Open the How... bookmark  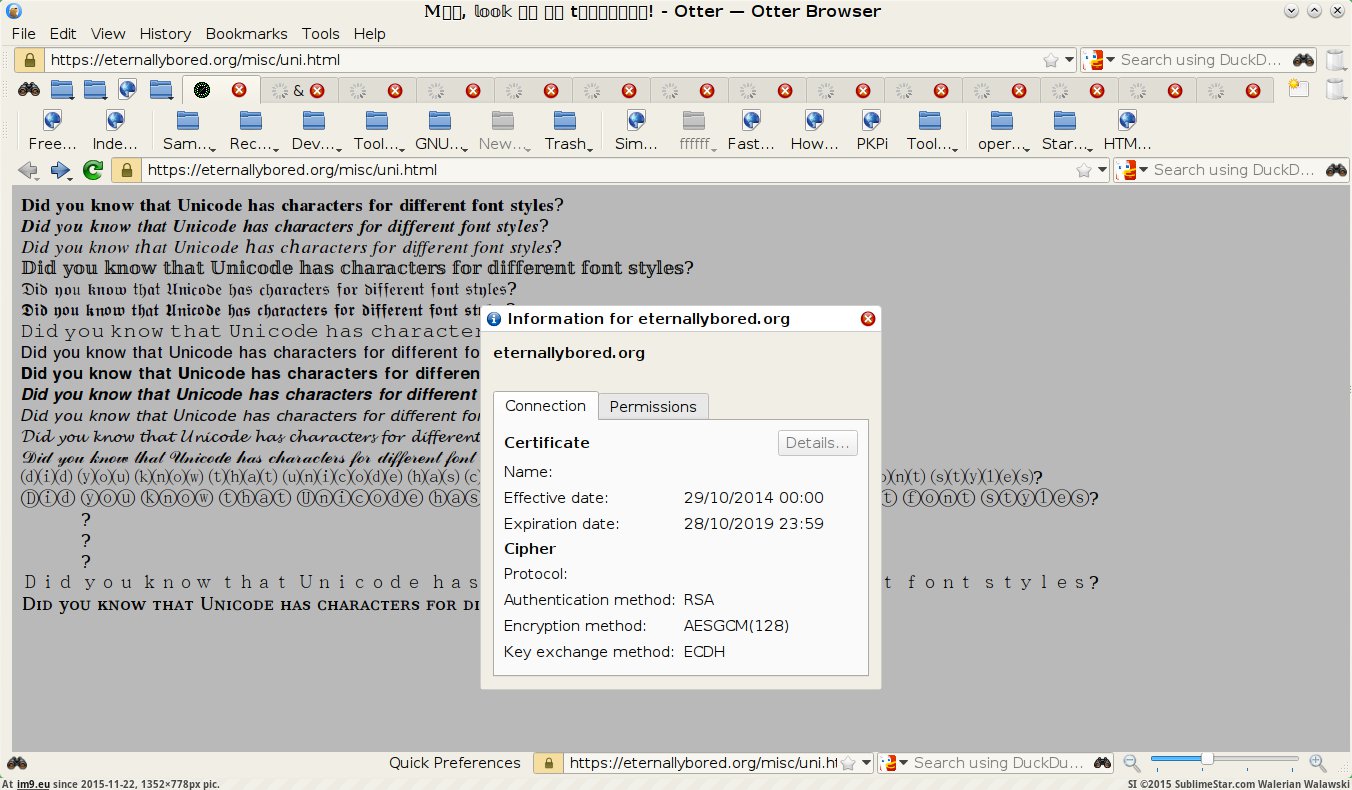pyautogui.click(x=814, y=131)
